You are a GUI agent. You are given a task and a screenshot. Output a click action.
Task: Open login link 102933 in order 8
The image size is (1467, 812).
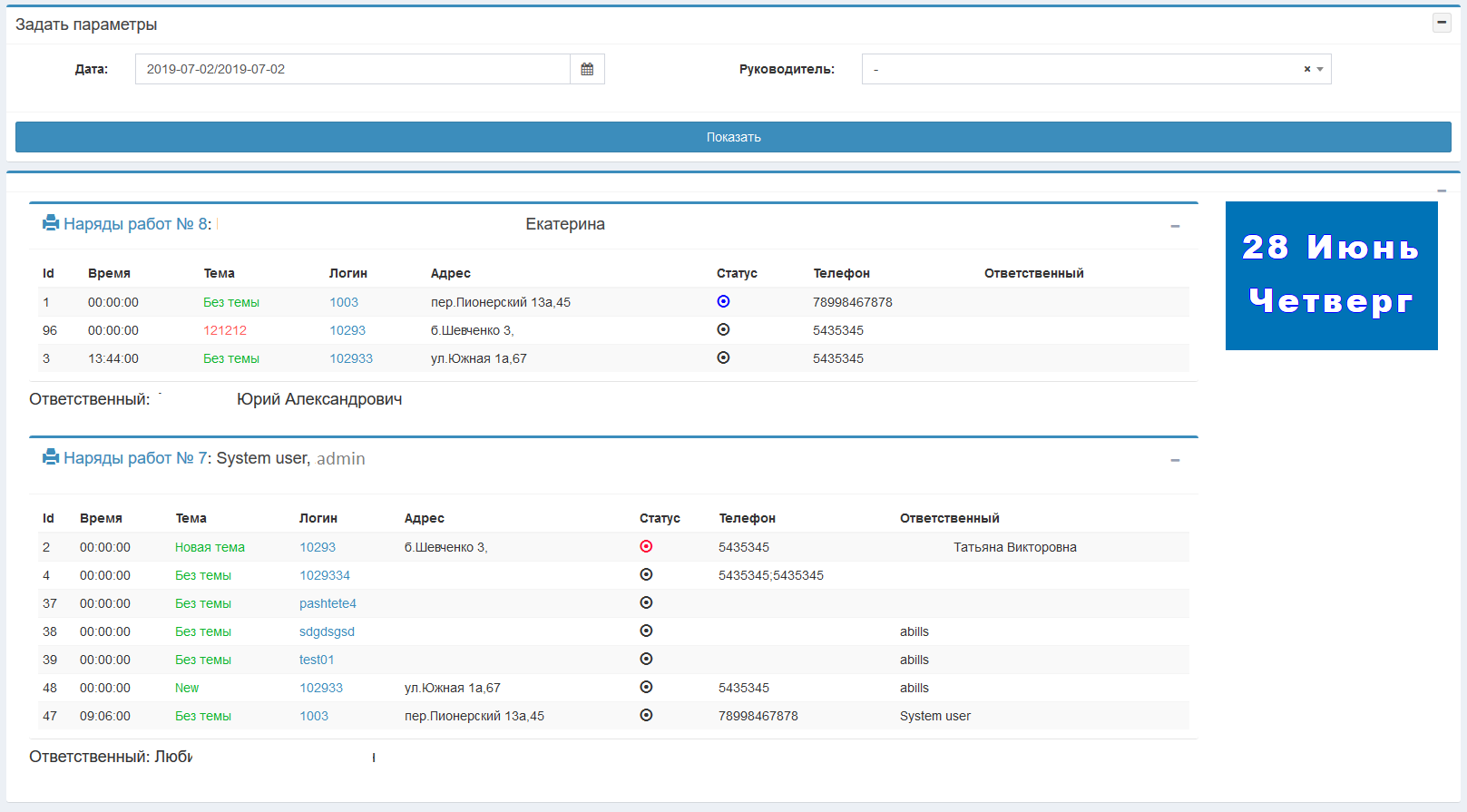pyautogui.click(x=351, y=358)
